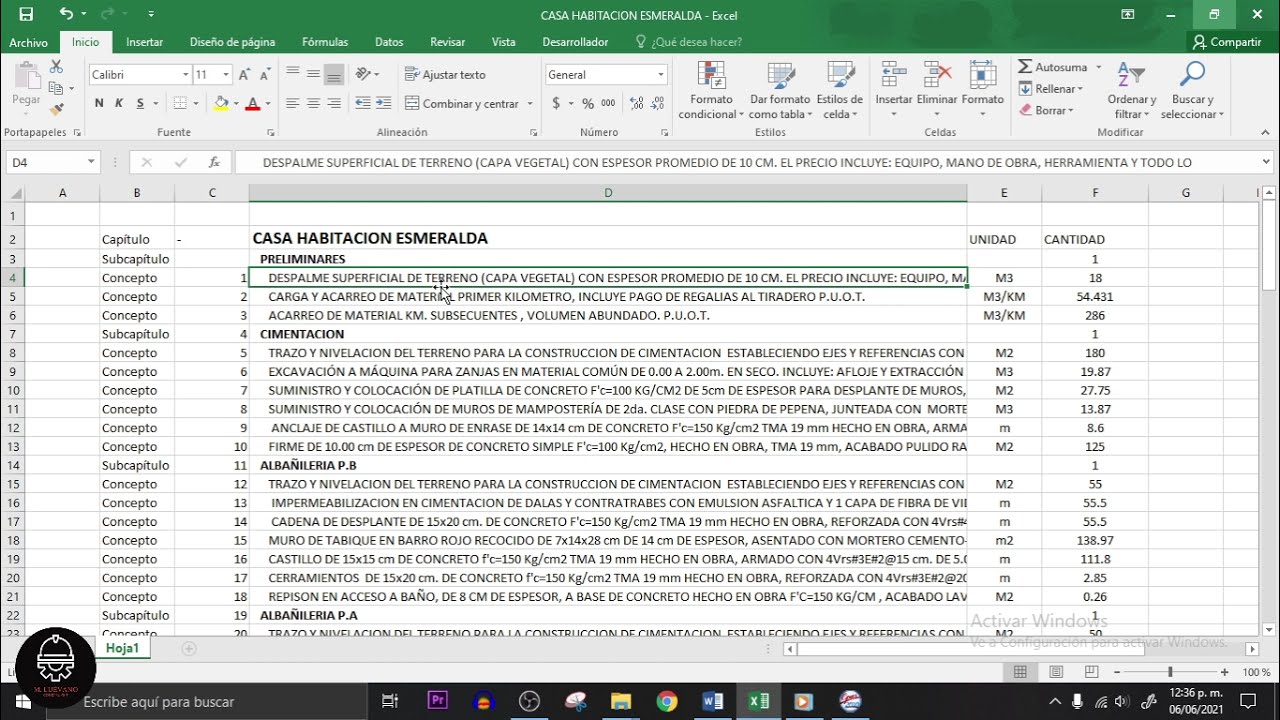Align text to the top of the cell
Viewport: 1280px width, 720px height.
(292, 74)
